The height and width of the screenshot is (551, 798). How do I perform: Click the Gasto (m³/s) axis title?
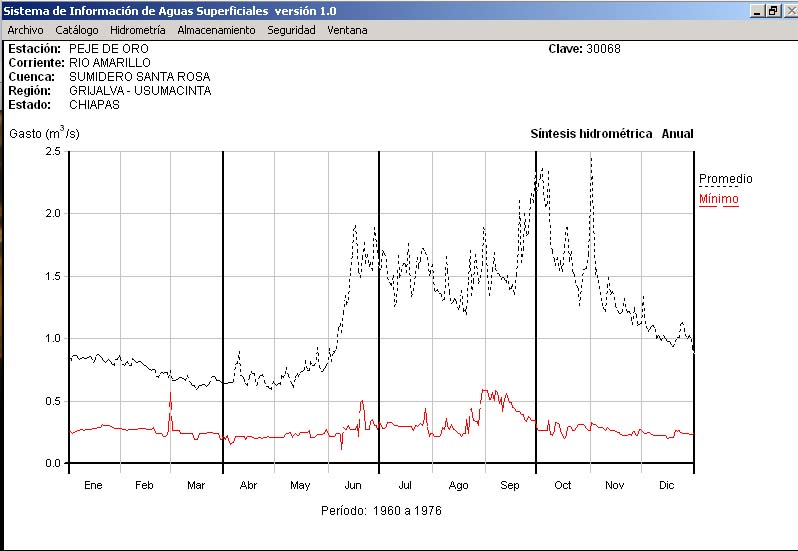point(44,133)
